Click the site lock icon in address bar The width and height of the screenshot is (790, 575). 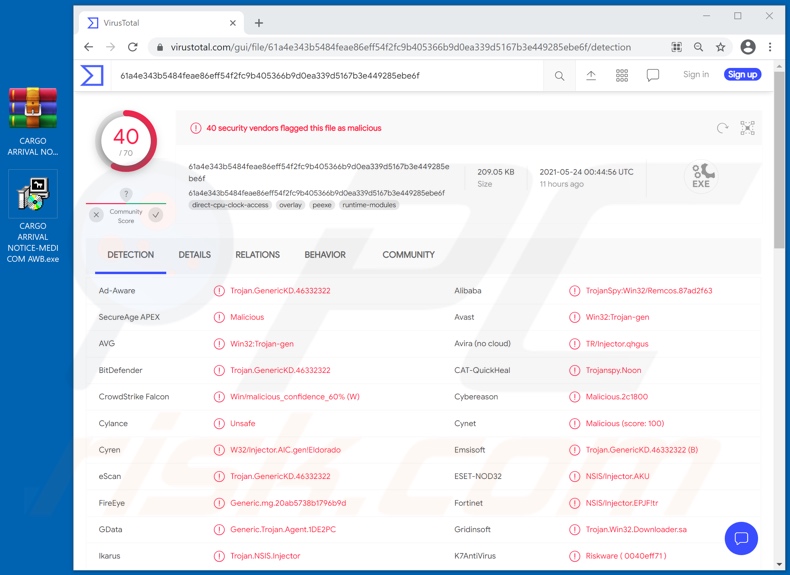click(160, 47)
